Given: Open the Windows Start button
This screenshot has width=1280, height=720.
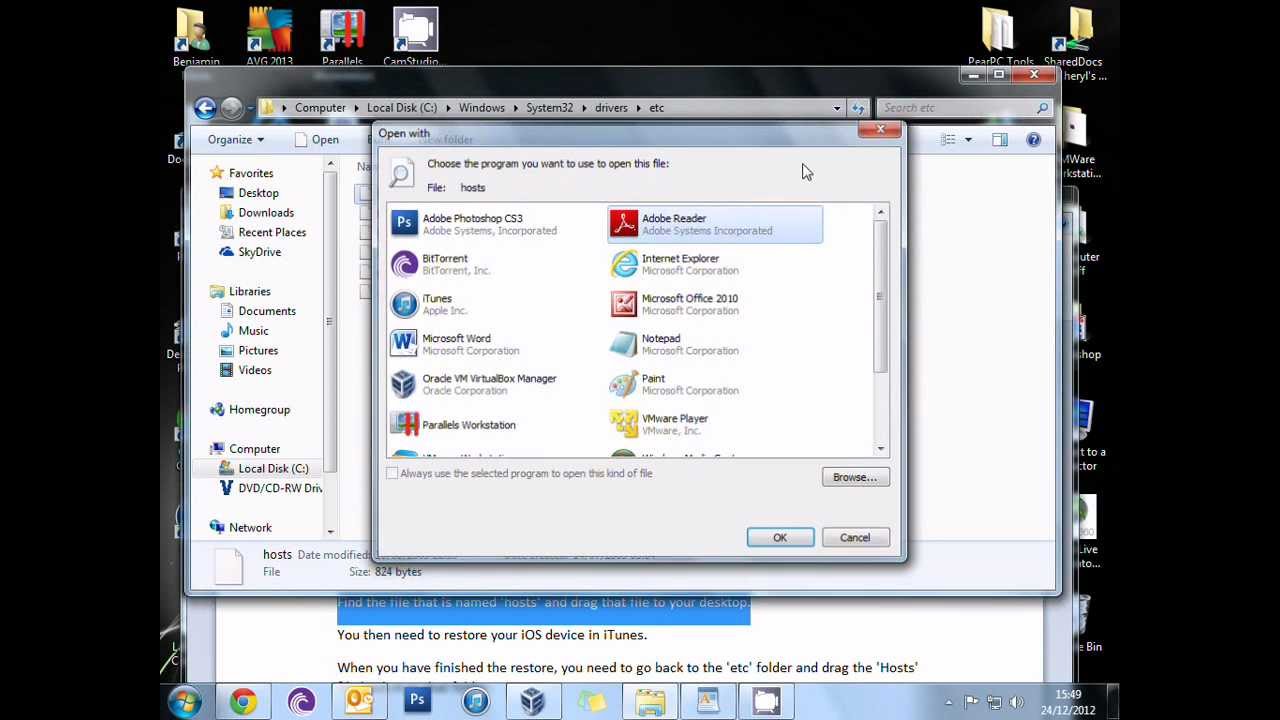Looking at the screenshot, I should [x=184, y=702].
